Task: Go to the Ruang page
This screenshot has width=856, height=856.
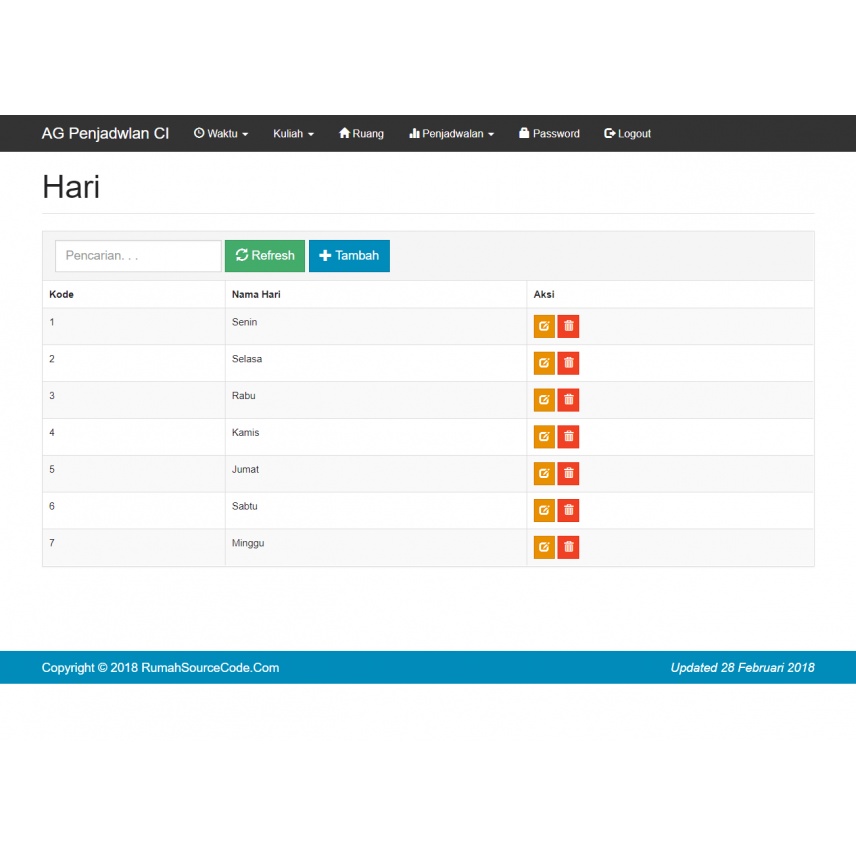Action: (x=361, y=134)
